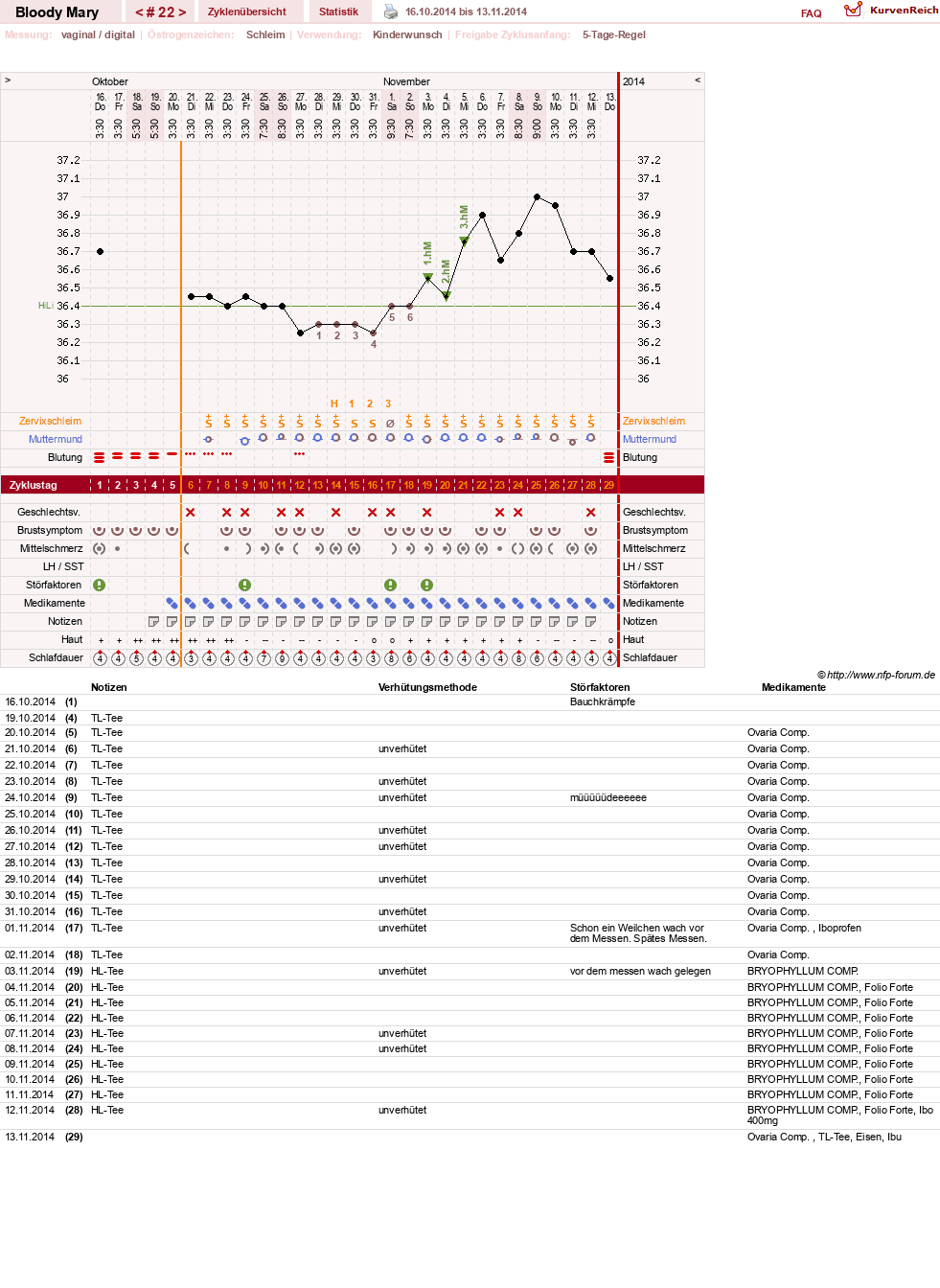Click the Blutung heavy bleeding icon on day 1

pos(100,457)
